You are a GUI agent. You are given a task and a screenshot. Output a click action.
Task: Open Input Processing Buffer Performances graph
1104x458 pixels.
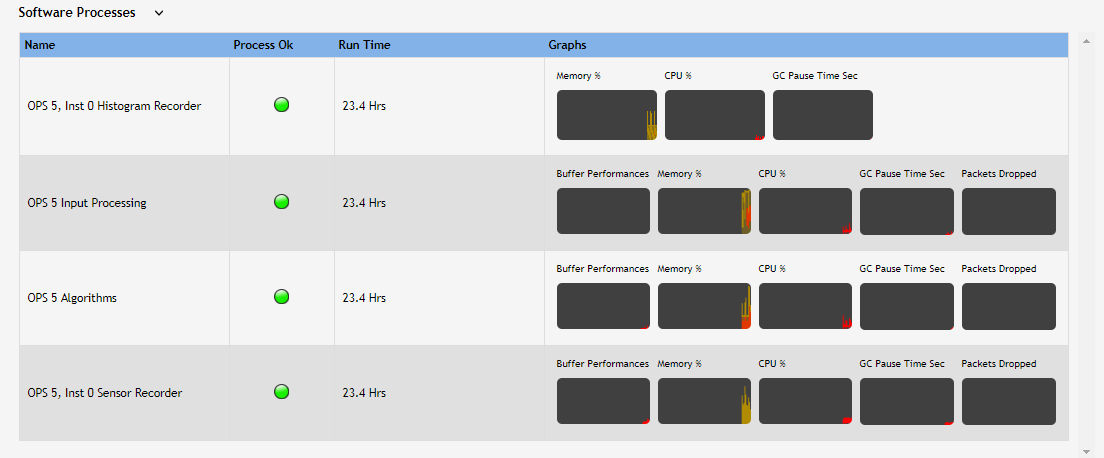point(603,211)
